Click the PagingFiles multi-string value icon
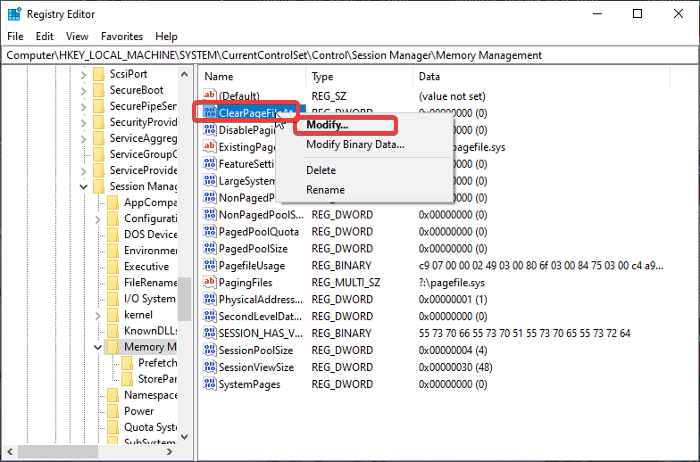 click(210, 283)
